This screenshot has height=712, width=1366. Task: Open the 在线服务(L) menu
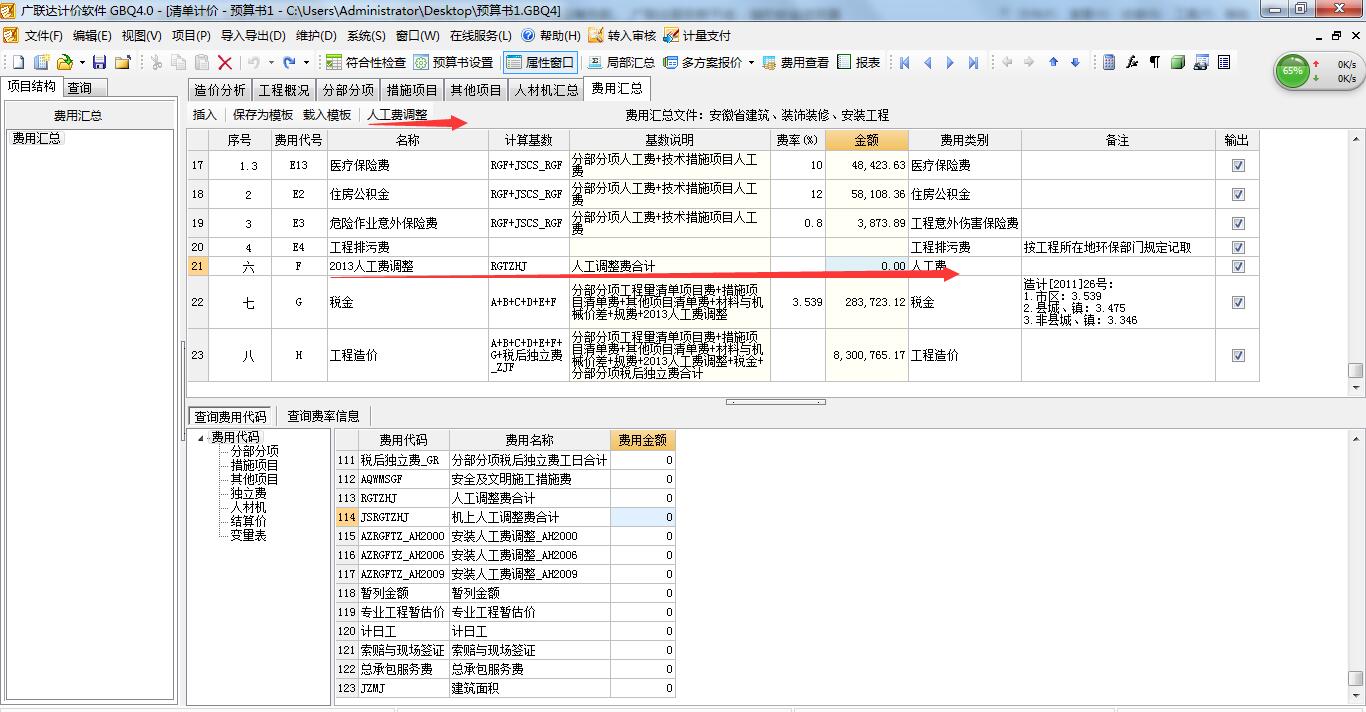pos(481,35)
